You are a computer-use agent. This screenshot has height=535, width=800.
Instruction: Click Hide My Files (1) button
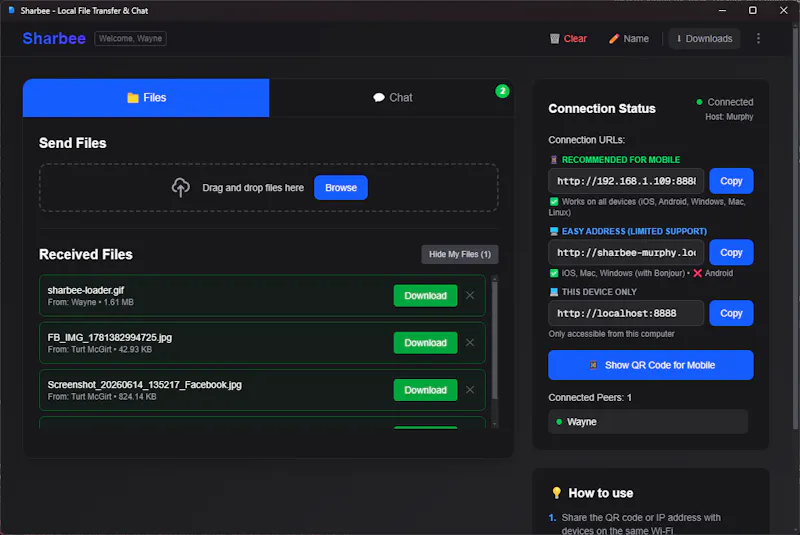(460, 254)
